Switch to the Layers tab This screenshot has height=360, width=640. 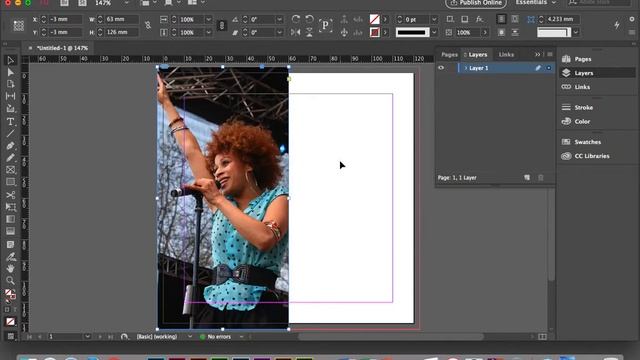pyautogui.click(x=477, y=55)
